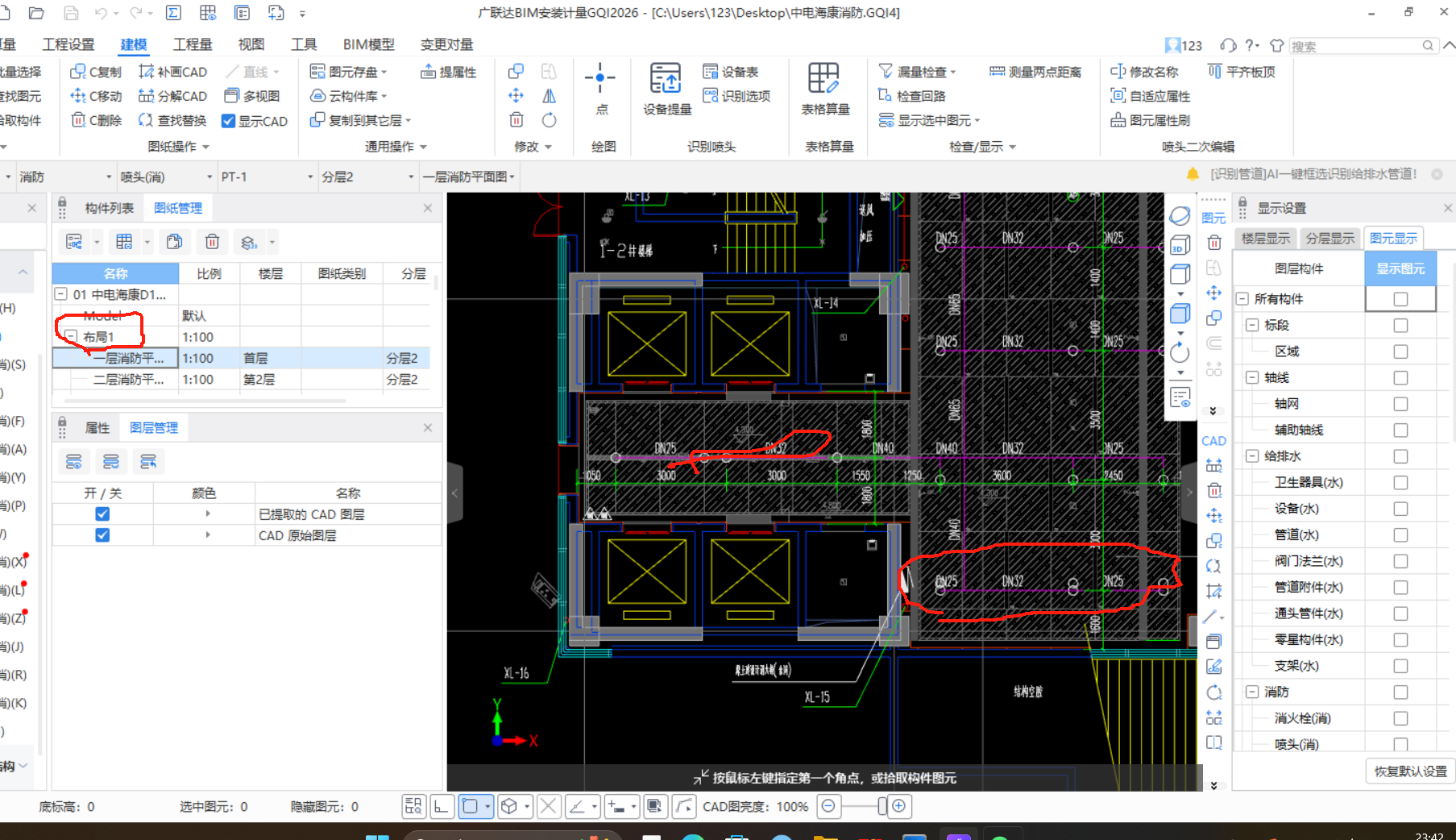This screenshot has height=840, width=1456.
Task: Collapse the 布局1 tree node
Action: click(x=71, y=337)
